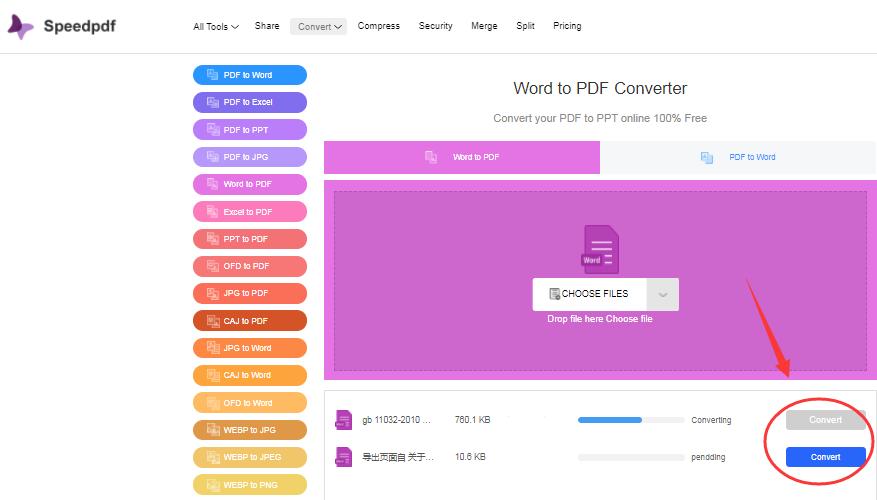Open CAJ to Word converter

click(x=250, y=375)
